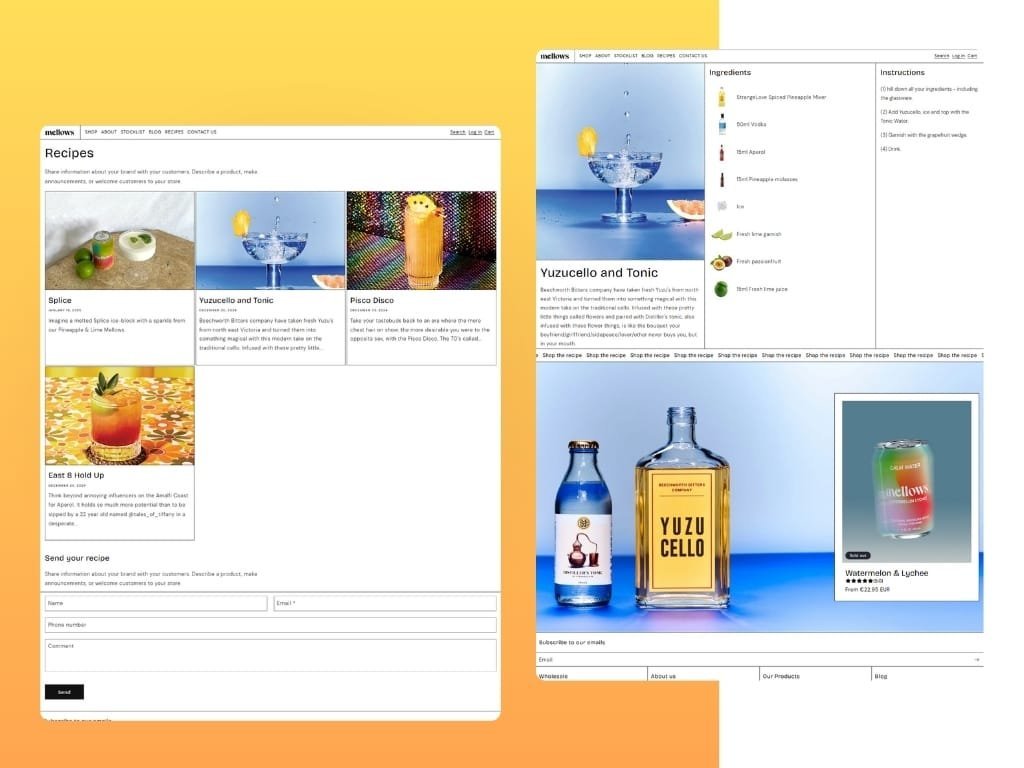The image size is (1024, 768).
Task: Open the Watermelon & Lychee can image
Action: click(x=906, y=481)
